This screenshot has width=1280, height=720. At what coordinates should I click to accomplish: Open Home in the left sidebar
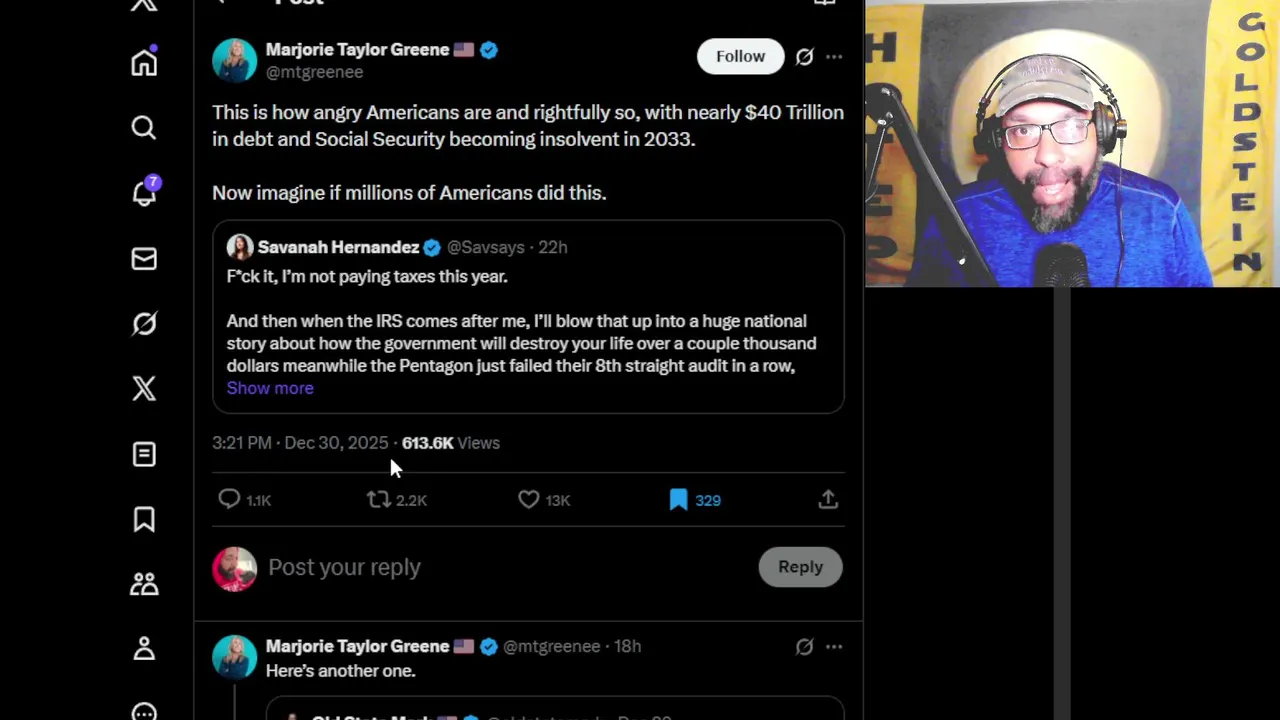[144, 63]
